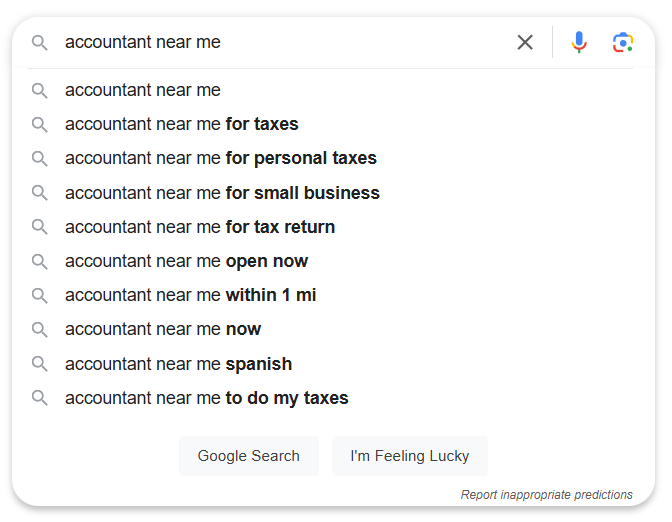Click the Google Search button
This screenshot has height=522, width=672.
(x=249, y=456)
